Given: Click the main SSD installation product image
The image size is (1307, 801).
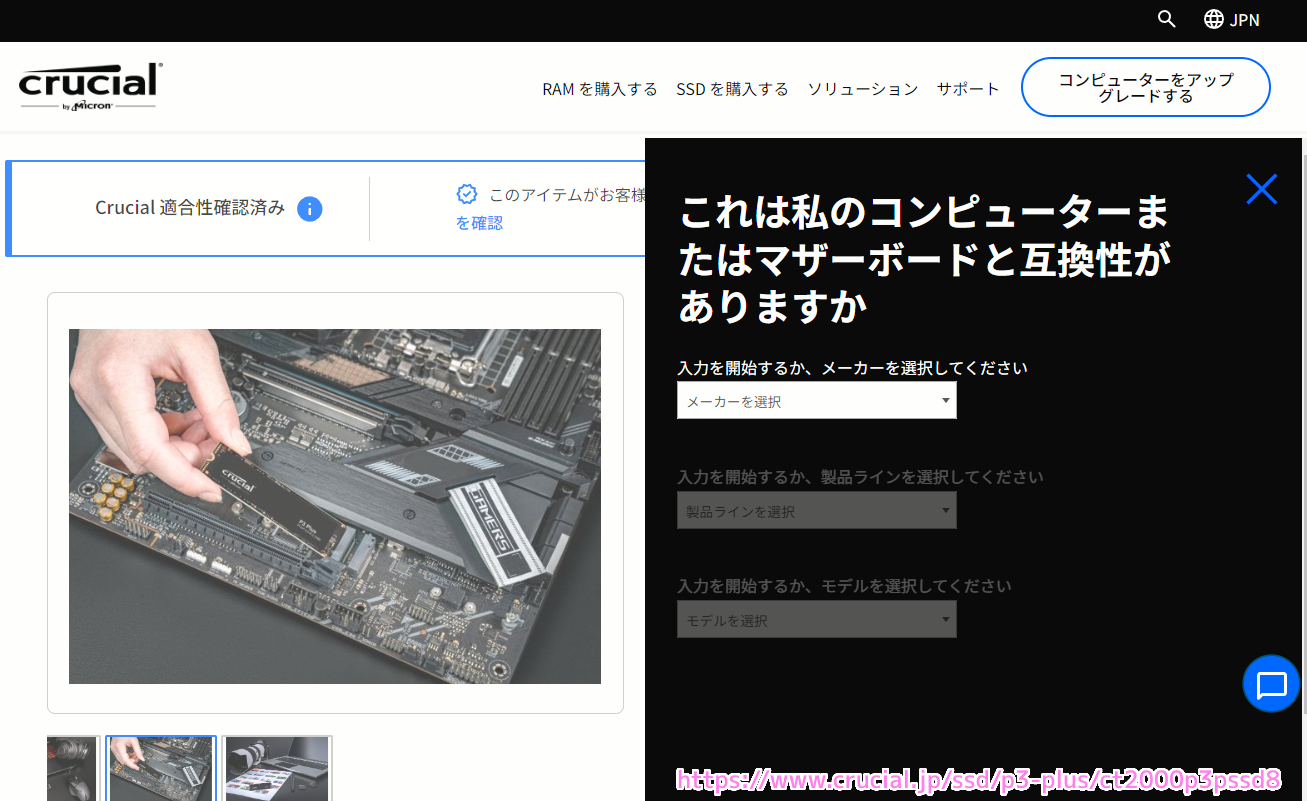Looking at the screenshot, I should point(335,506).
